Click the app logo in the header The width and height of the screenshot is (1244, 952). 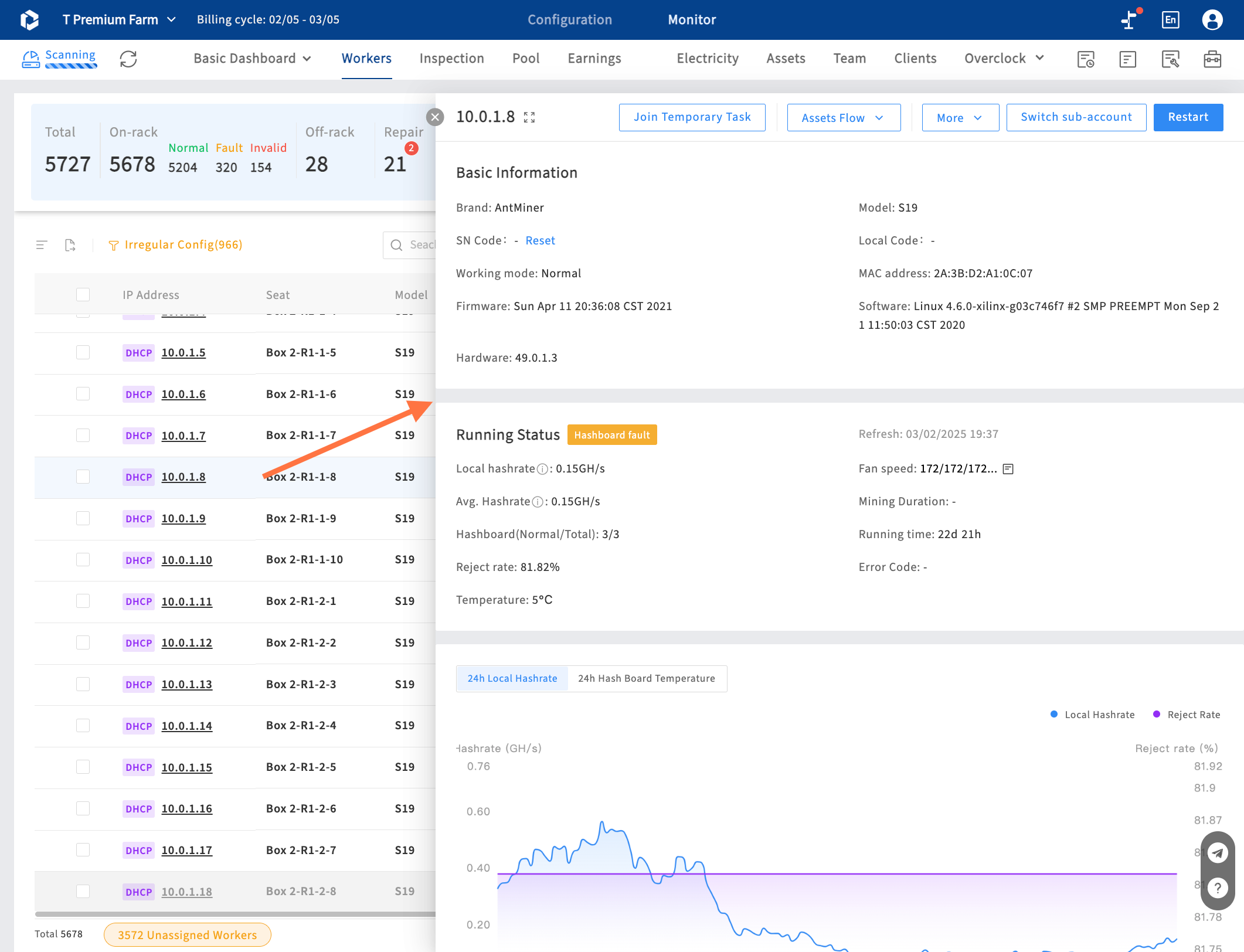click(x=29, y=20)
